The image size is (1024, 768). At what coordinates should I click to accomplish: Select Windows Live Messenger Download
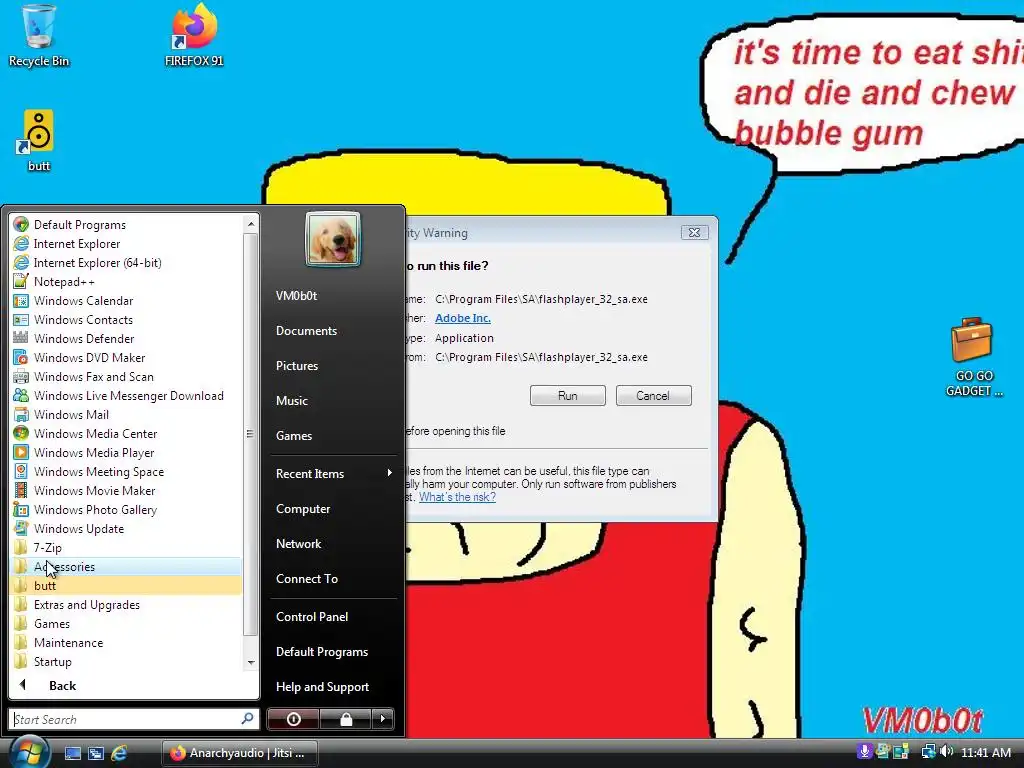[x=127, y=395]
